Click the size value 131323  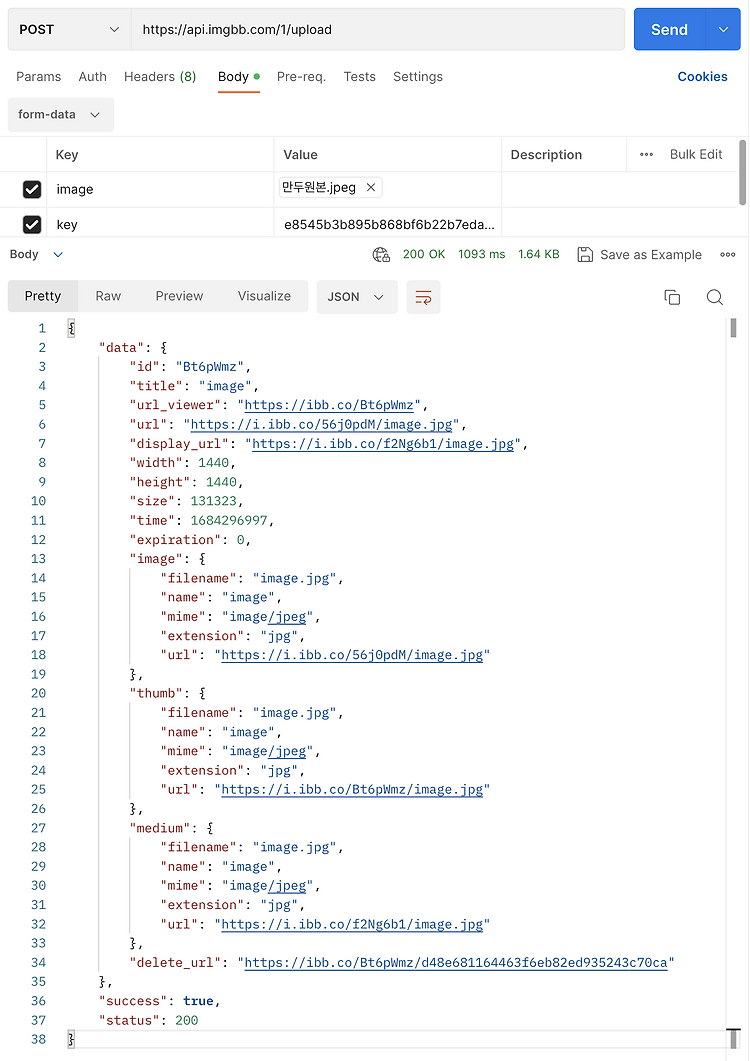coord(213,501)
